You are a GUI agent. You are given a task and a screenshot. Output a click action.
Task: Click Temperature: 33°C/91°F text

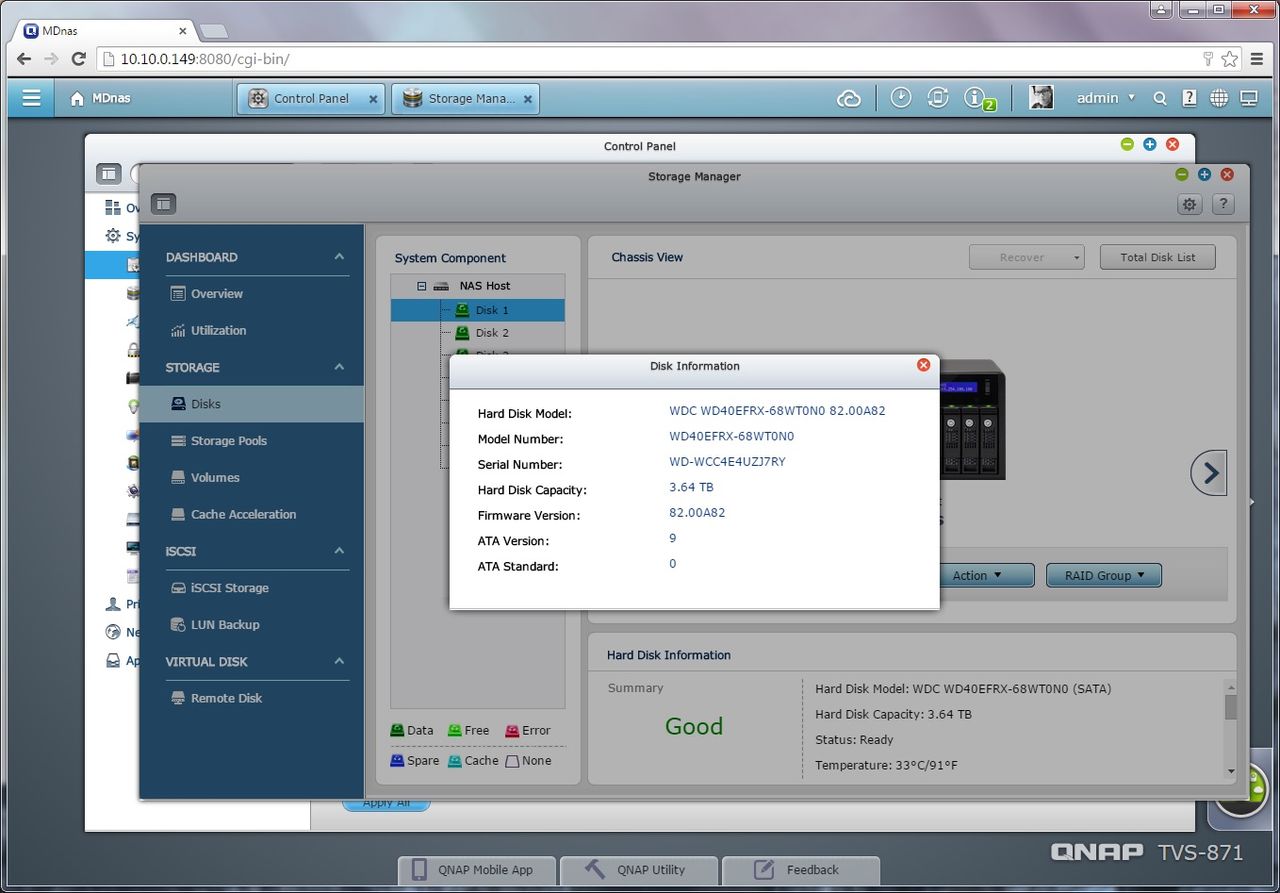[886, 765]
